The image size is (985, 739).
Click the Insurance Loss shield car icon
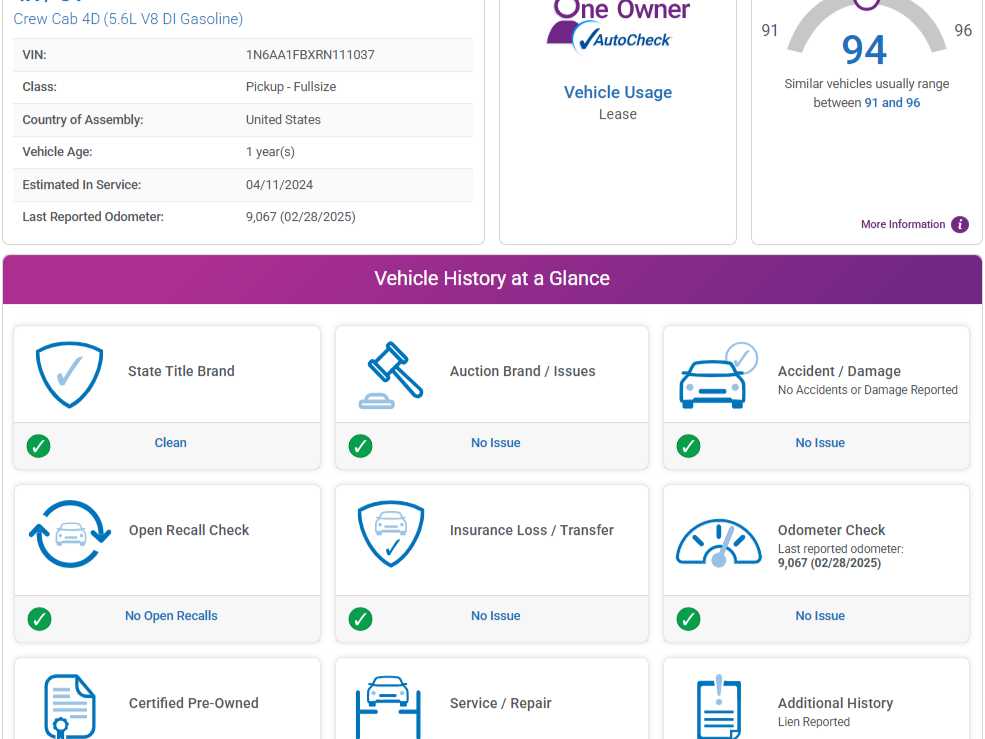[391, 534]
